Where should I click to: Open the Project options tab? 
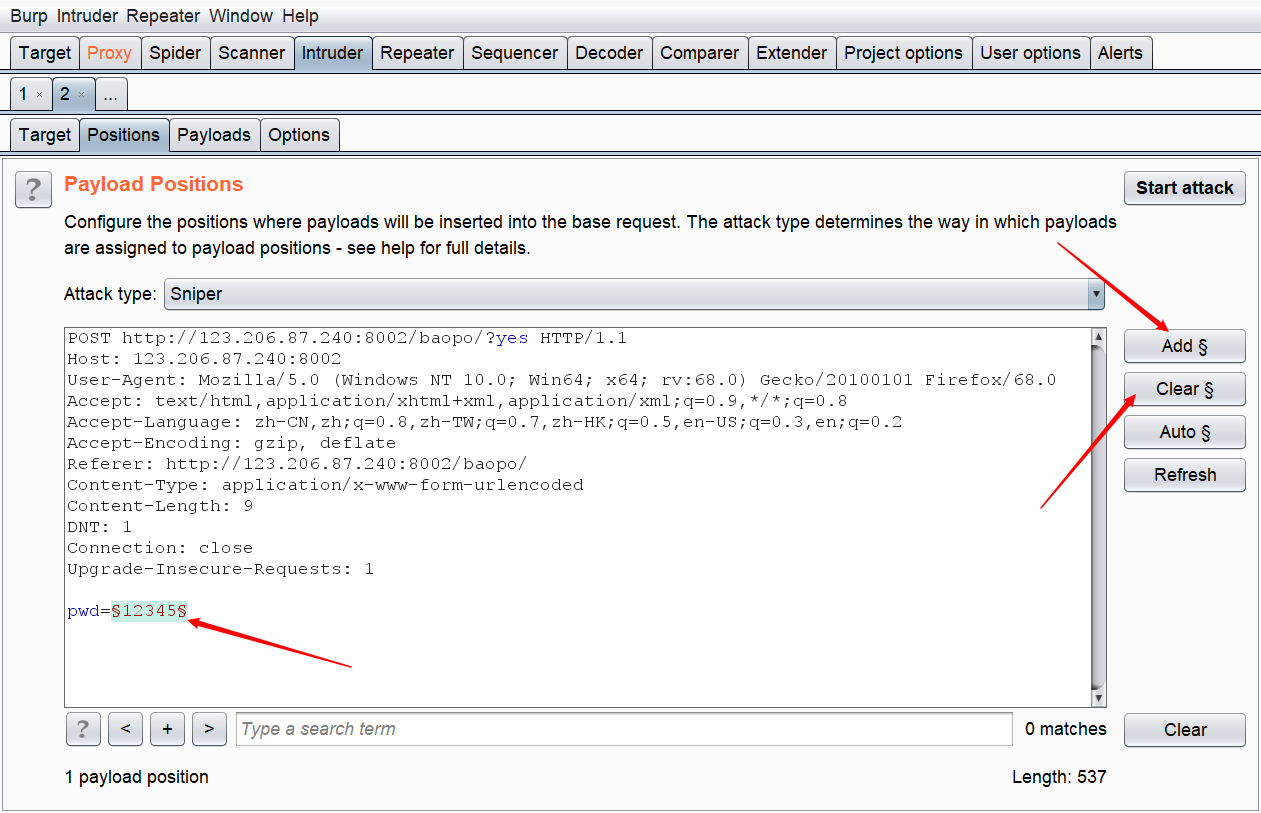click(904, 53)
